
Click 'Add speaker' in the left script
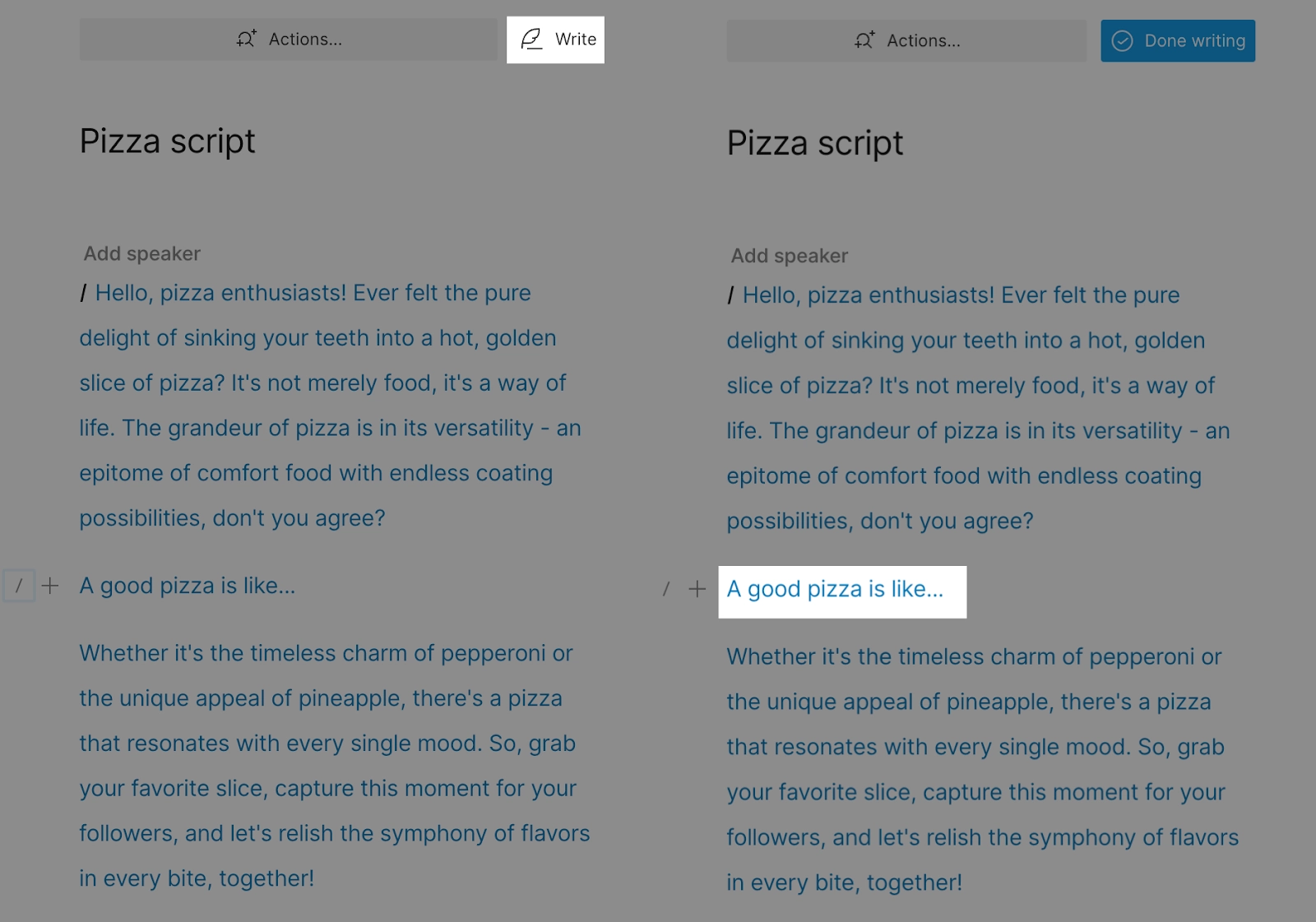pyautogui.click(x=141, y=253)
